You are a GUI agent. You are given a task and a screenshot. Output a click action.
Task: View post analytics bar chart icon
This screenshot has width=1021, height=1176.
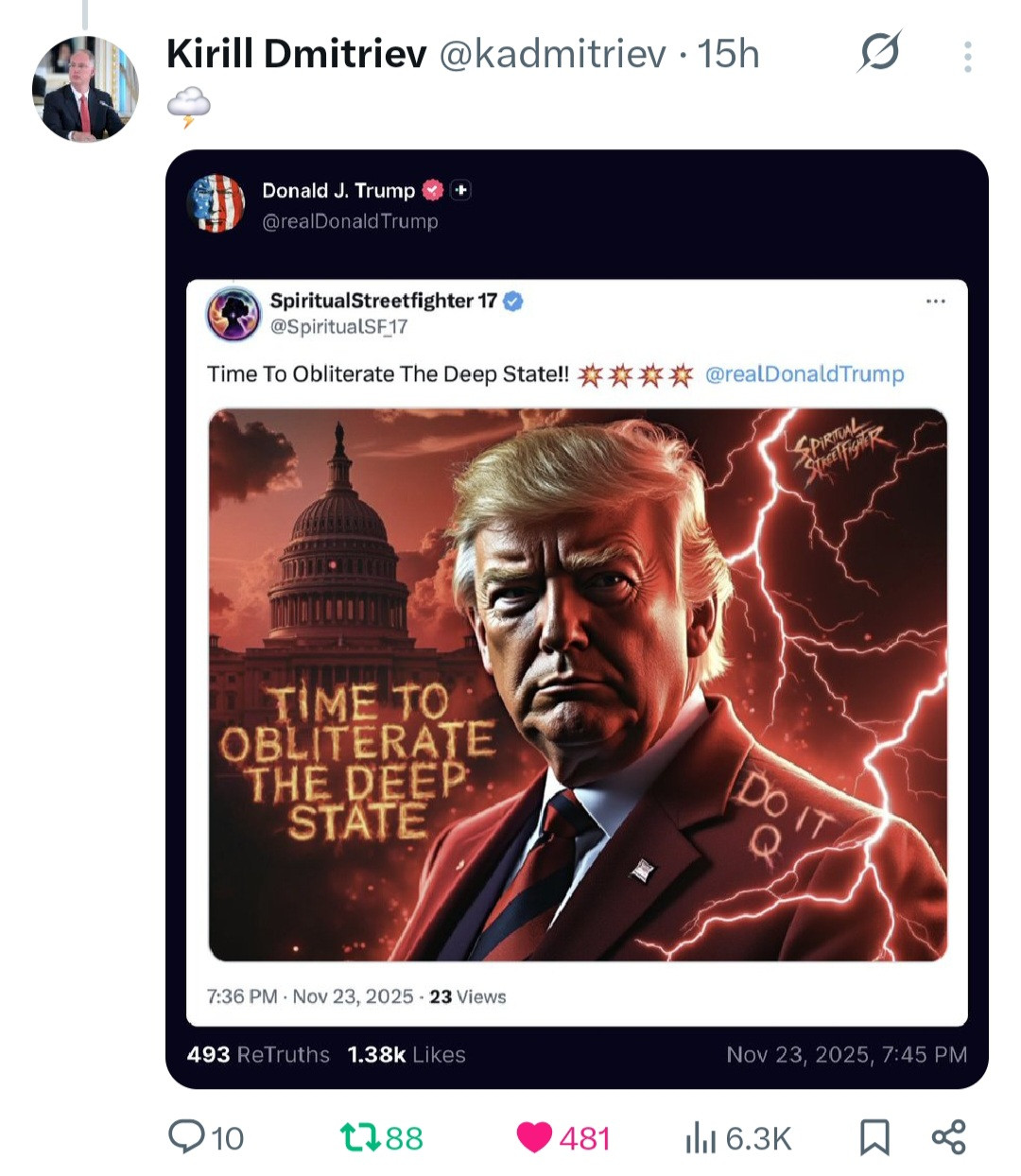coord(701,1137)
